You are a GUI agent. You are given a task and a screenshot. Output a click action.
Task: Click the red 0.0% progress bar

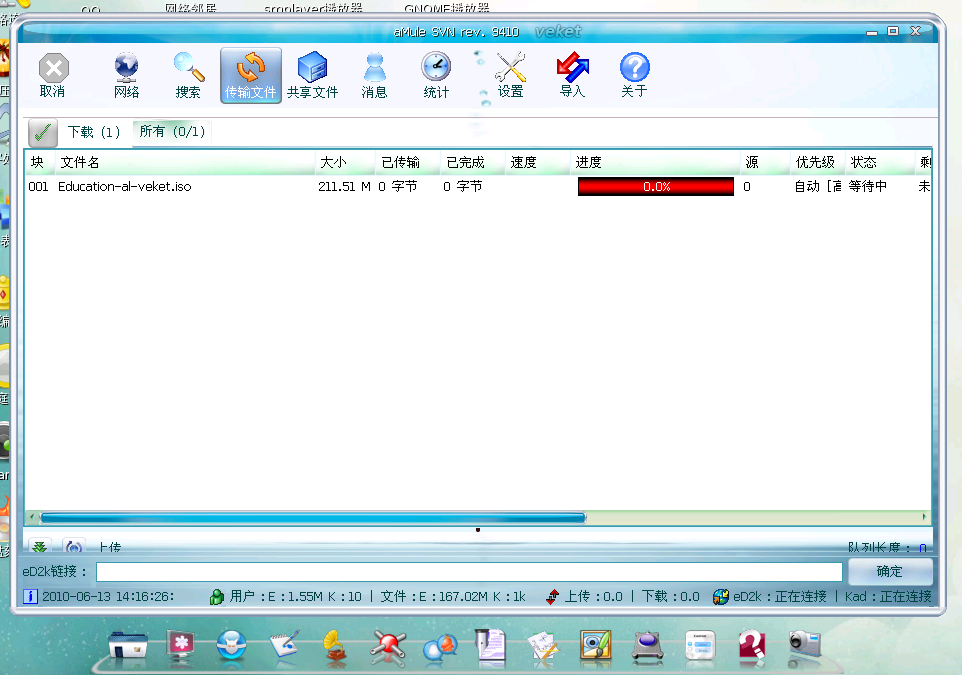[x=656, y=187]
